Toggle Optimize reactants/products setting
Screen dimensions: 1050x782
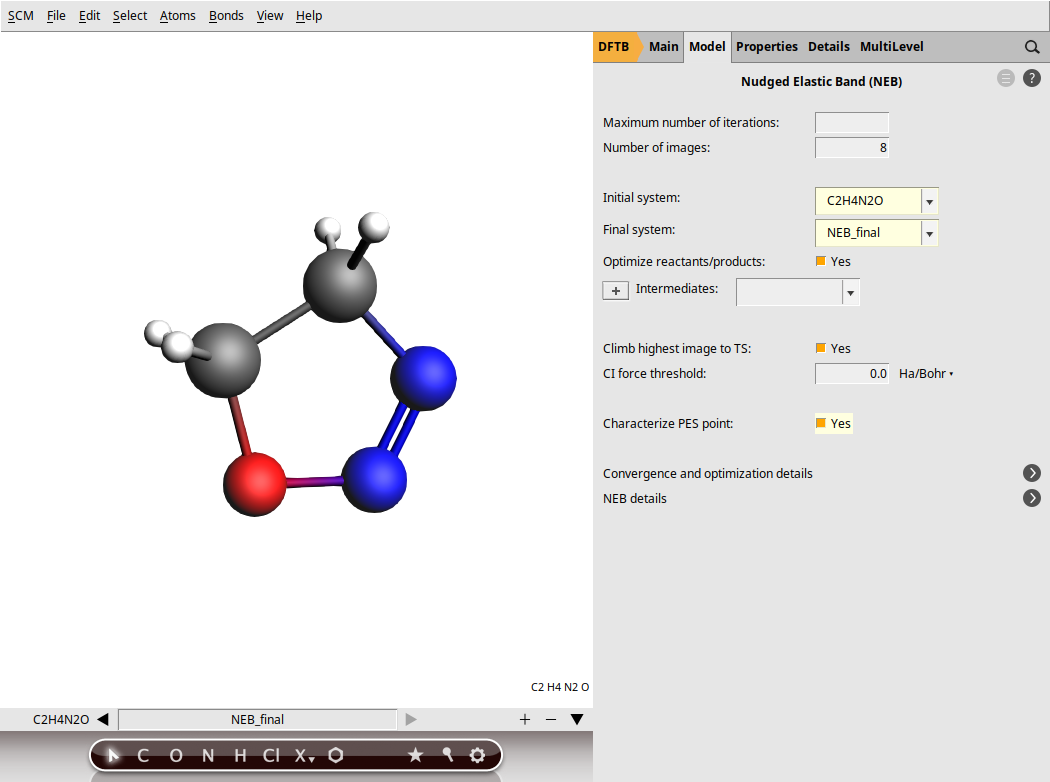point(821,261)
